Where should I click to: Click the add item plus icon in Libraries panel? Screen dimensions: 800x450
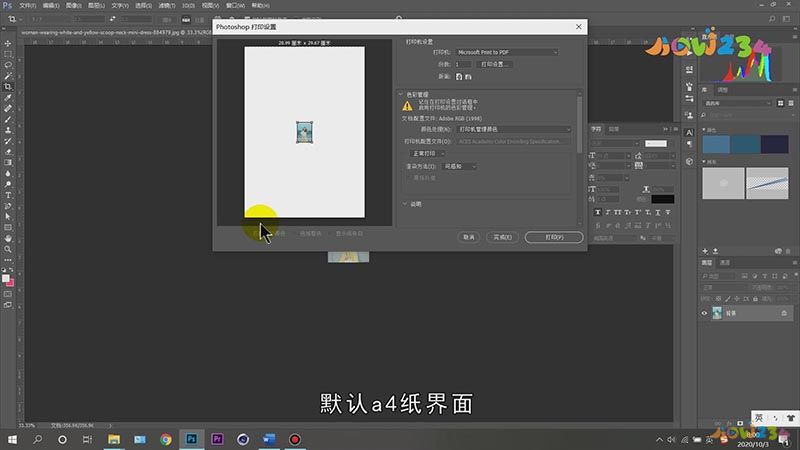(x=705, y=251)
